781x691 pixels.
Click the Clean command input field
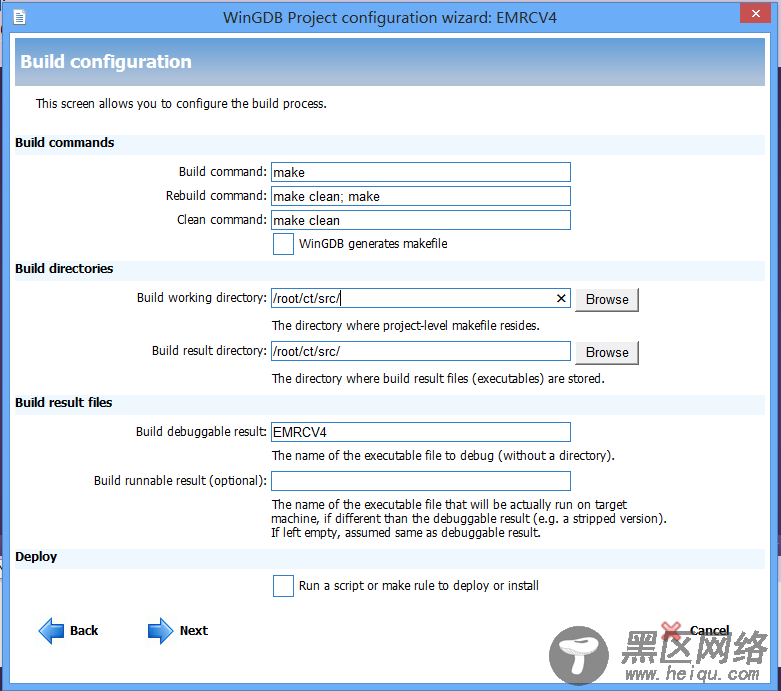[421, 220]
